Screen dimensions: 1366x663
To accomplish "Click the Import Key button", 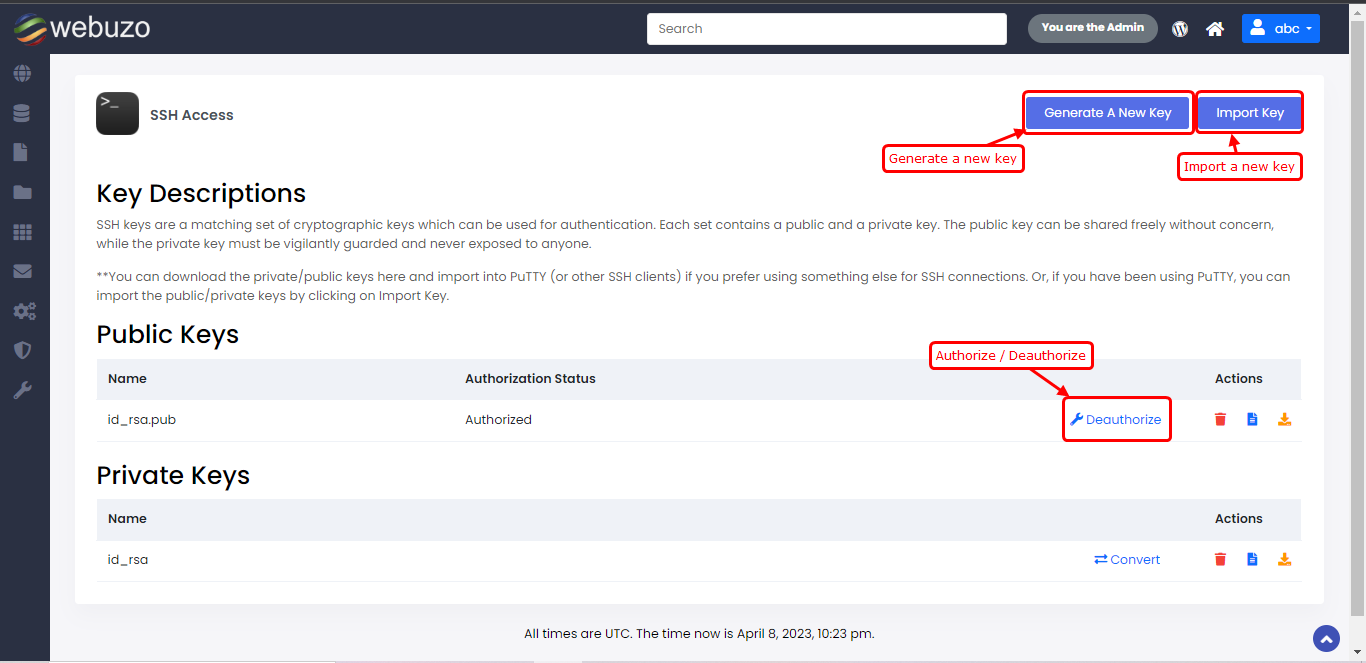I will point(1249,113).
